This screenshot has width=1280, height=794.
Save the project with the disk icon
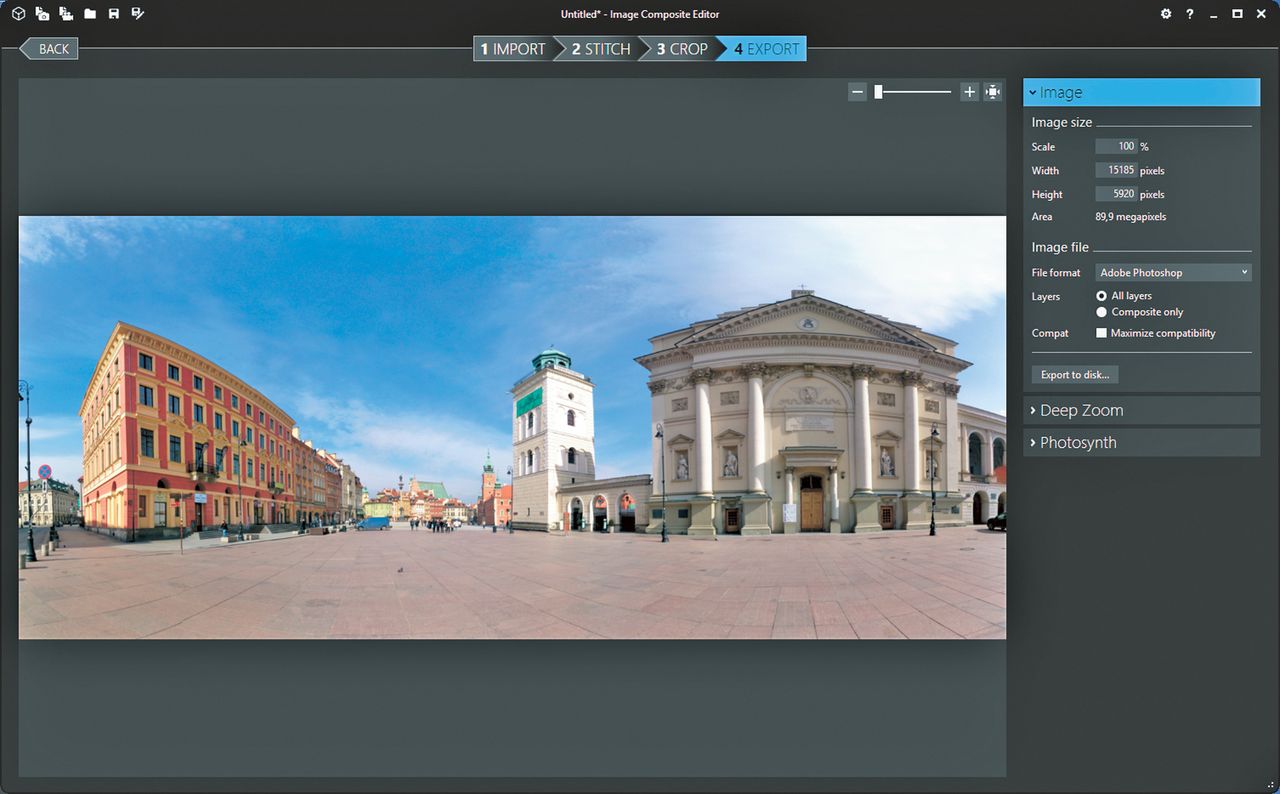(114, 14)
